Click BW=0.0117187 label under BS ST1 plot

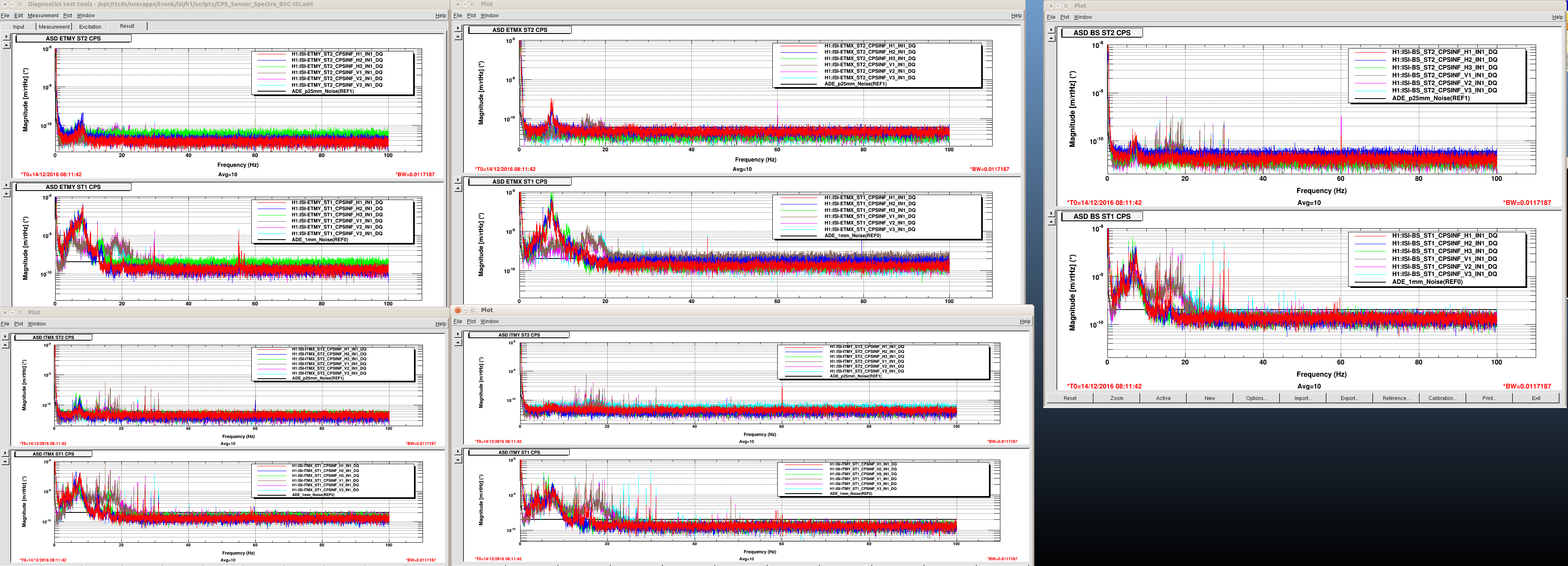pos(1527,386)
